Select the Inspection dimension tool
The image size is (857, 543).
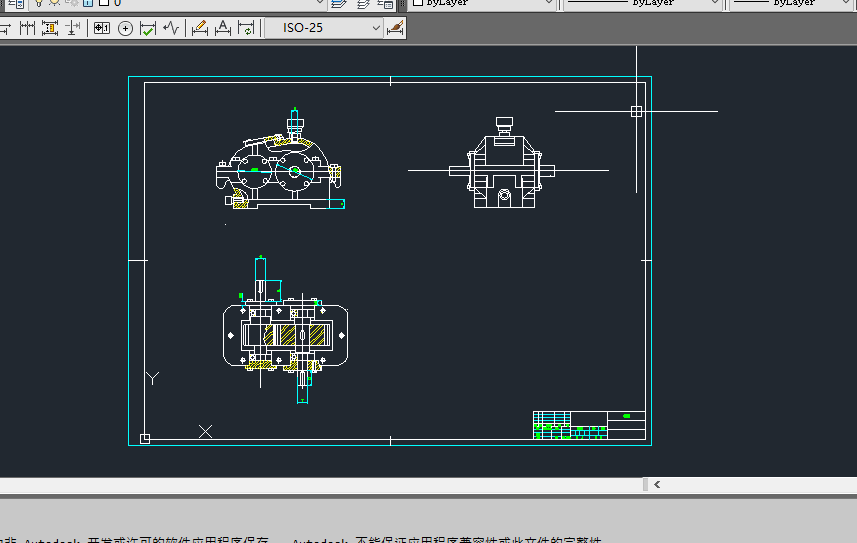(148, 28)
